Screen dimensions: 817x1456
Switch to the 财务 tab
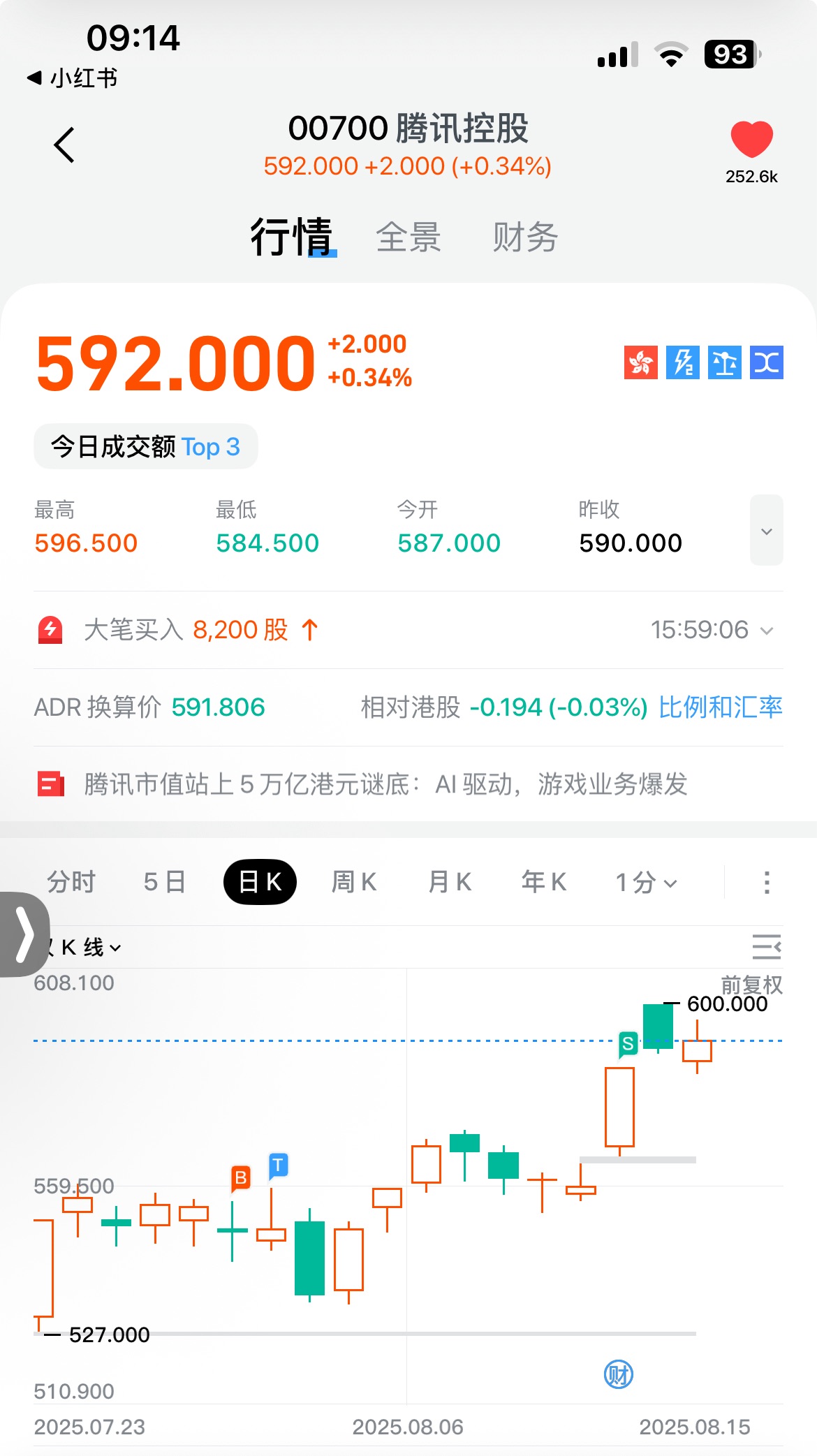(525, 237)
